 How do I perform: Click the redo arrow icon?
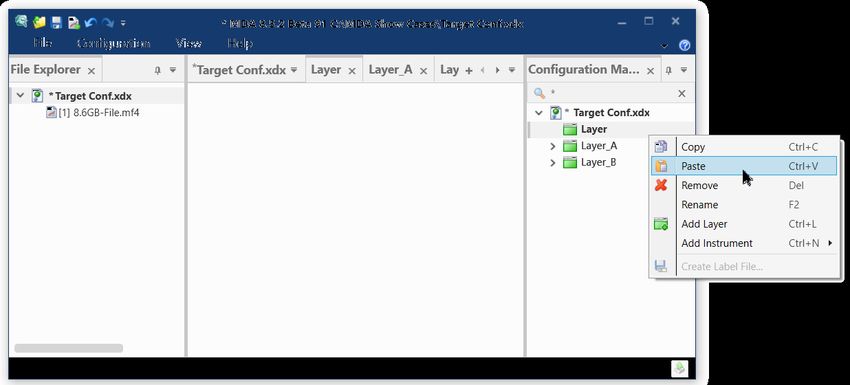108,22
